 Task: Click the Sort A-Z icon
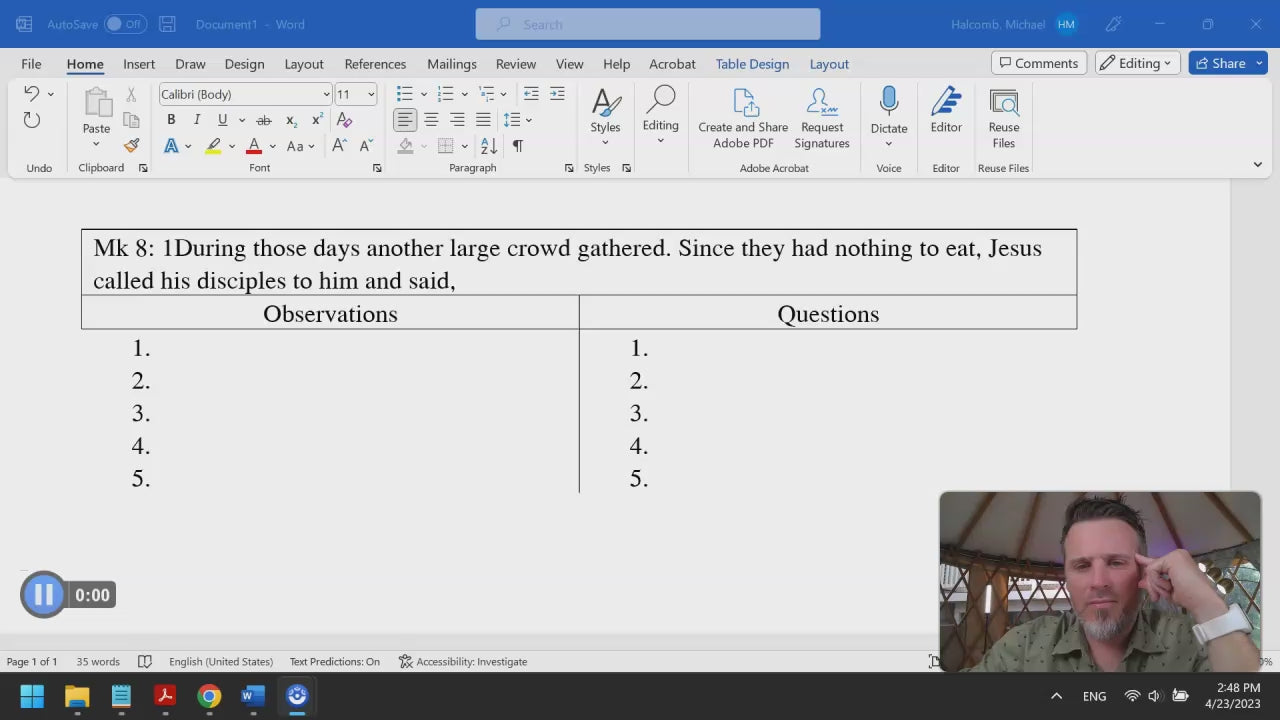click(489, 146)
